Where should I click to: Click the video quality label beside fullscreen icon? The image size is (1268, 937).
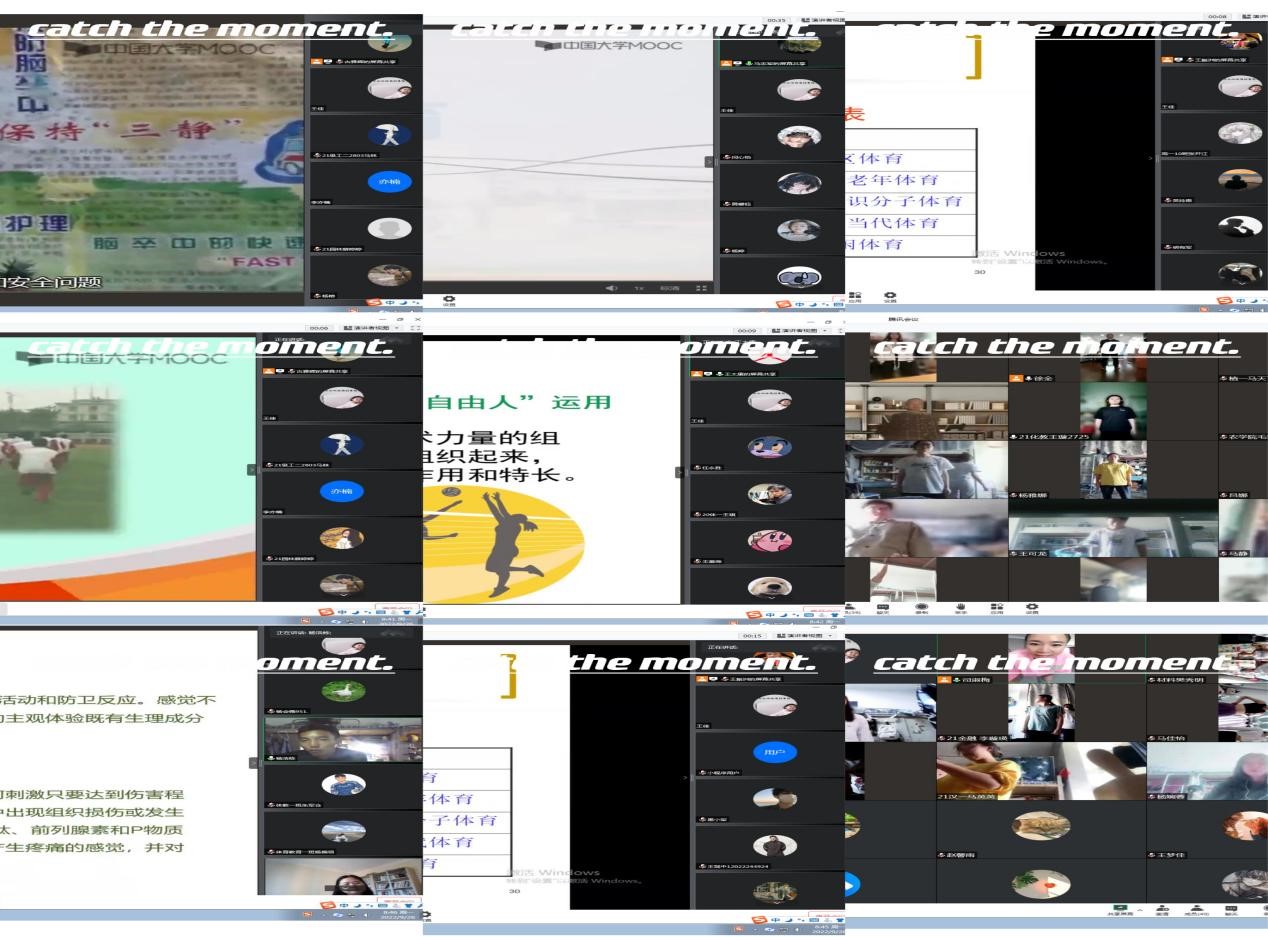669,288
